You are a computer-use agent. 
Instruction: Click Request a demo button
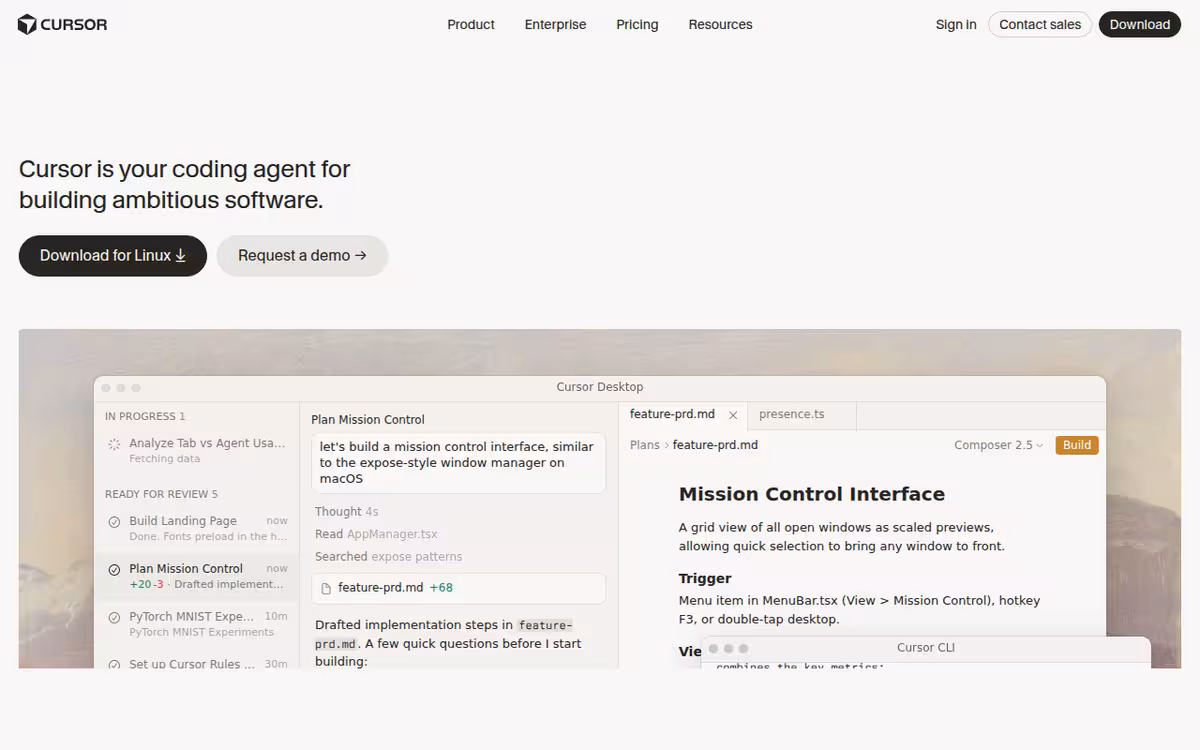(302, 255)
